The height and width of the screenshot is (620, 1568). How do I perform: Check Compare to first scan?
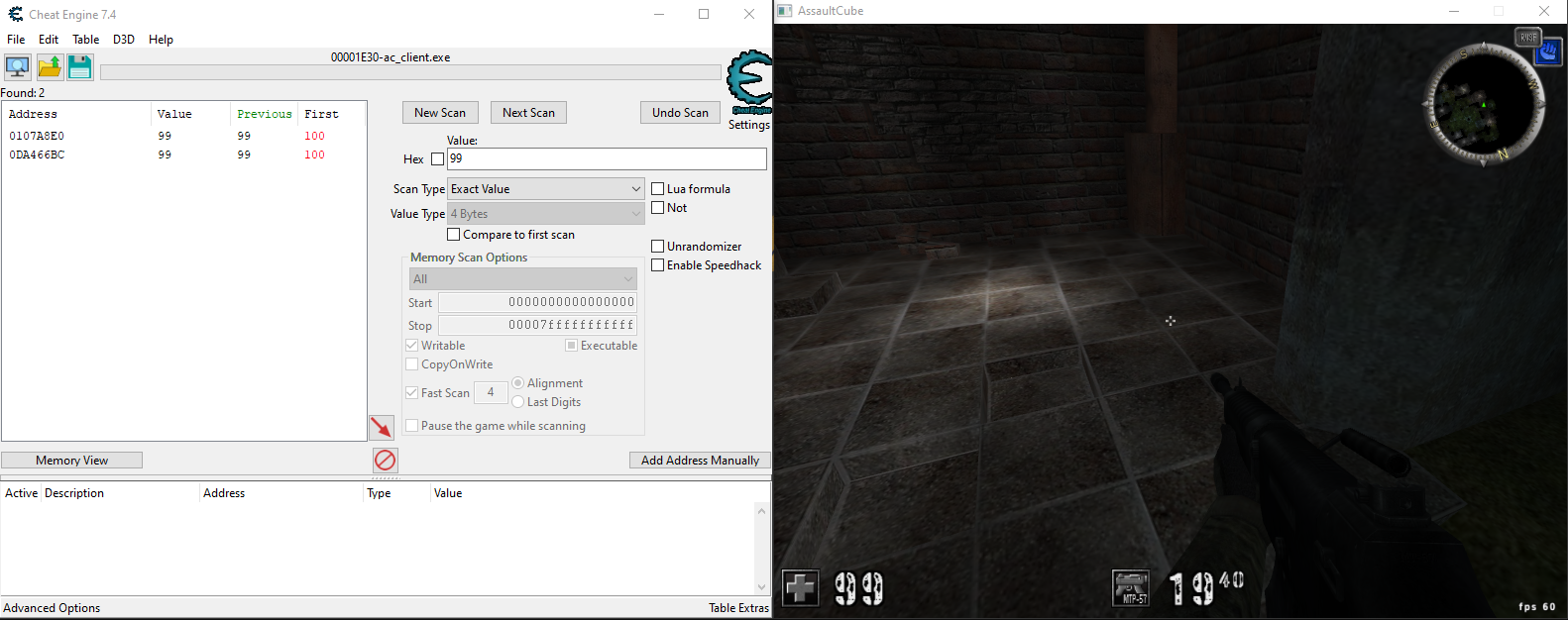pos(454,235)
